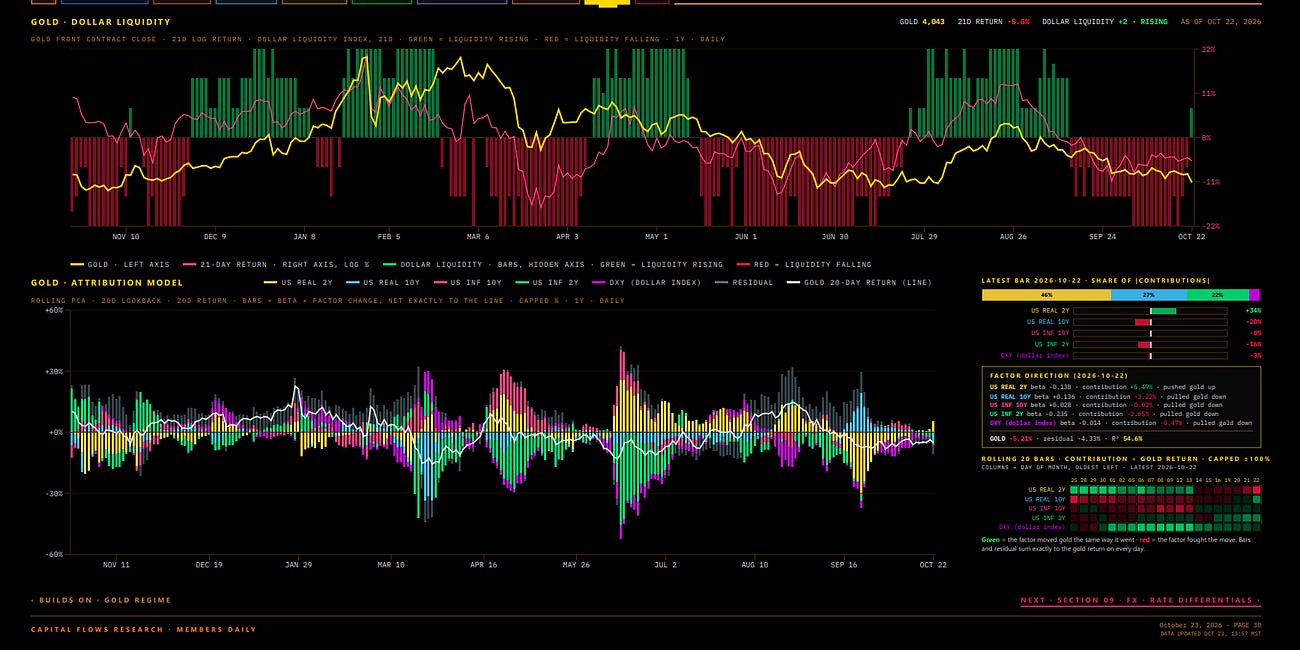The width and height of the screenshot is (1300, 650).
Task: Click the SEP 24 date axis label
Action: (1103, 237)
